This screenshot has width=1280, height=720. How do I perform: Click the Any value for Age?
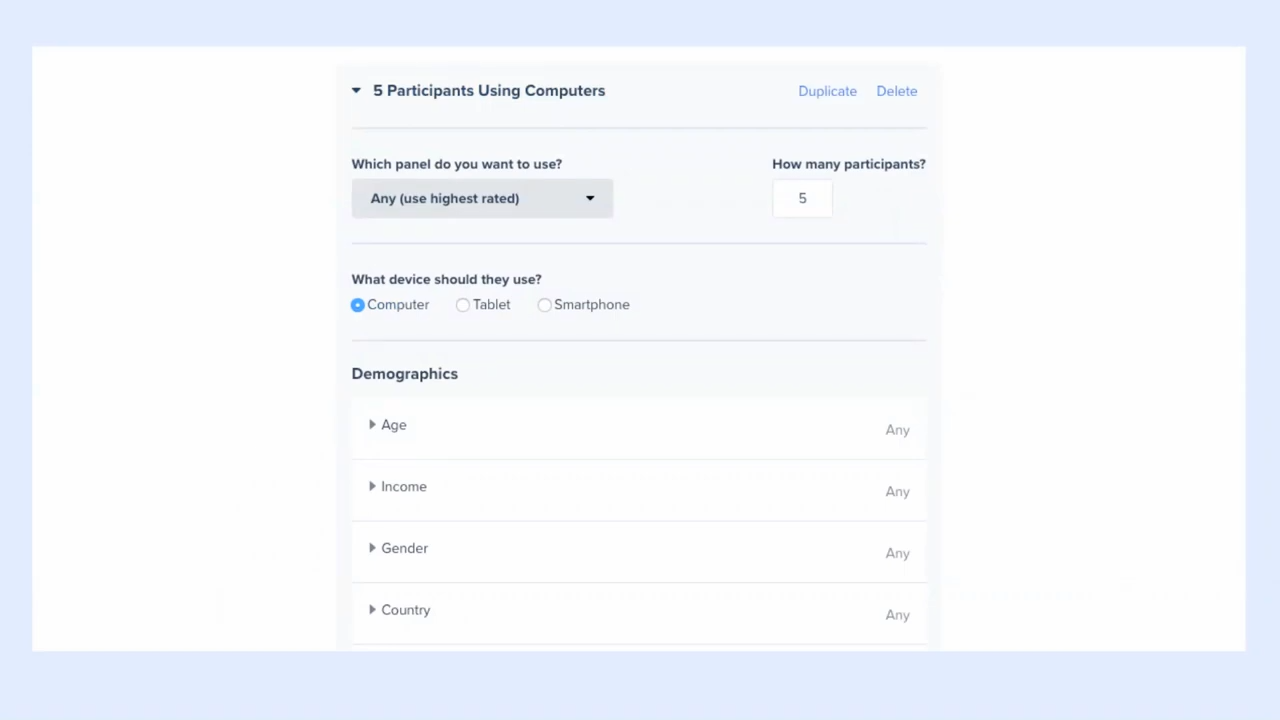click(897, 430)
